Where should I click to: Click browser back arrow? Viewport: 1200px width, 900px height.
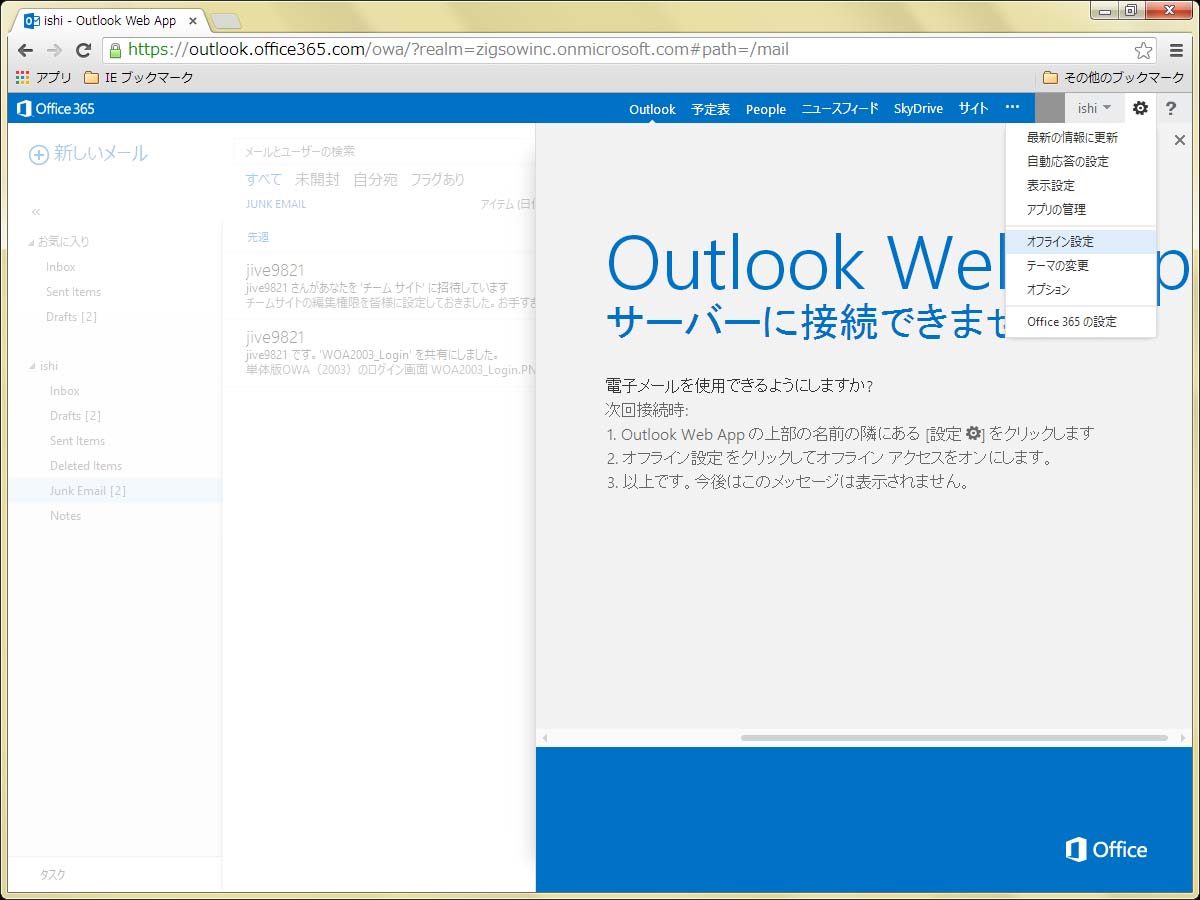click(26, 50)
